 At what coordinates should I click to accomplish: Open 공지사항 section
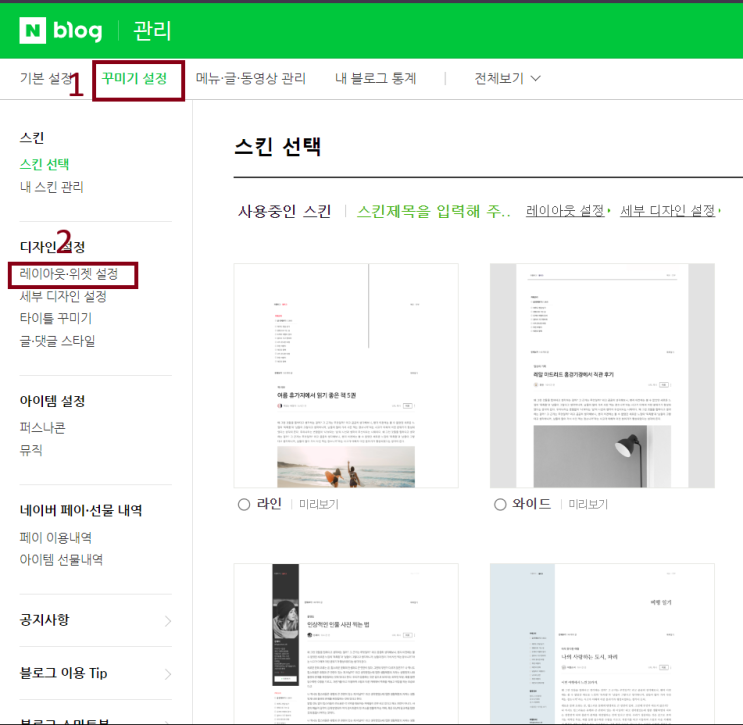coord(45,620)
